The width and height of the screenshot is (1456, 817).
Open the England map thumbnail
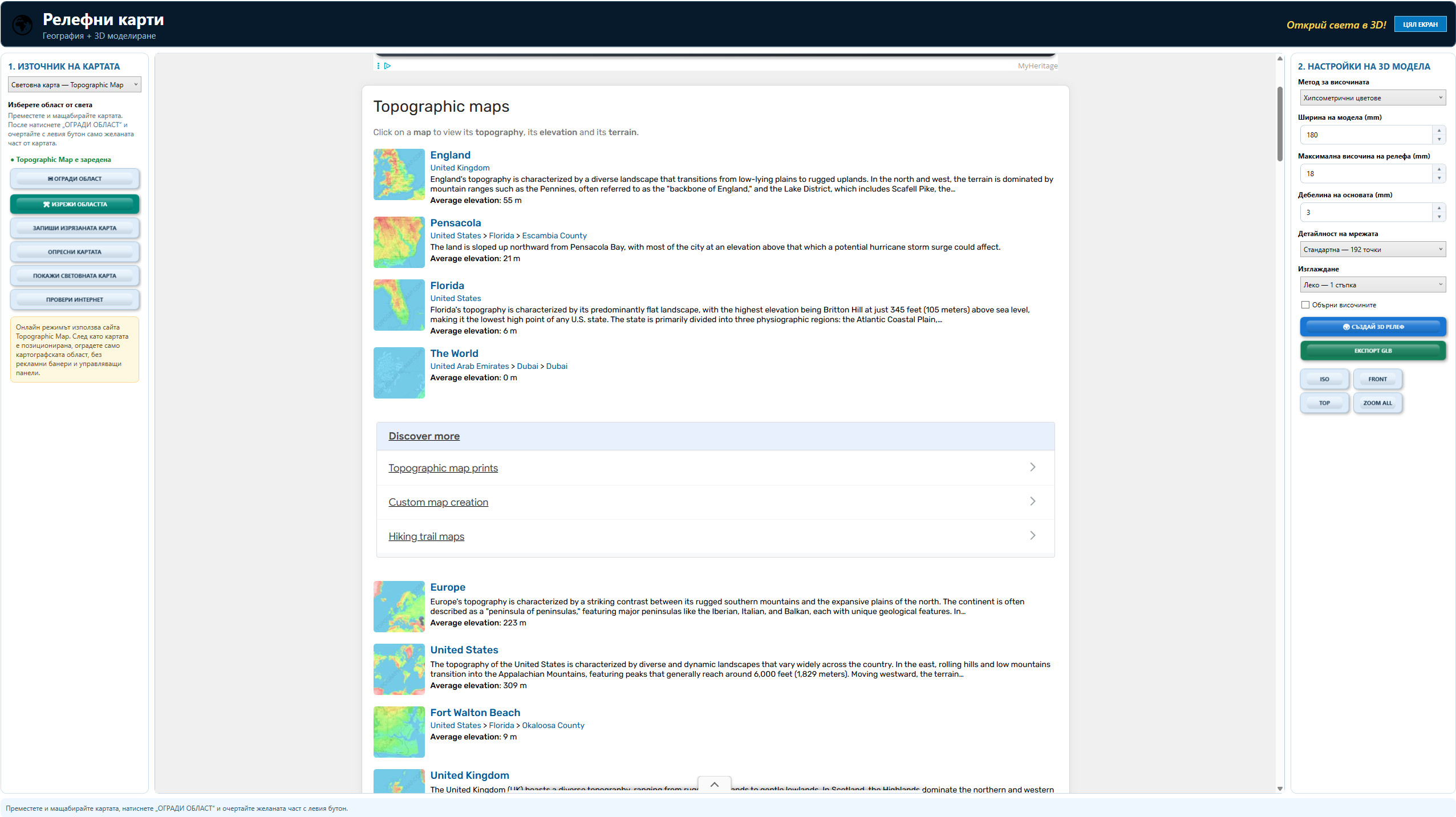click(x=399, y=174)
